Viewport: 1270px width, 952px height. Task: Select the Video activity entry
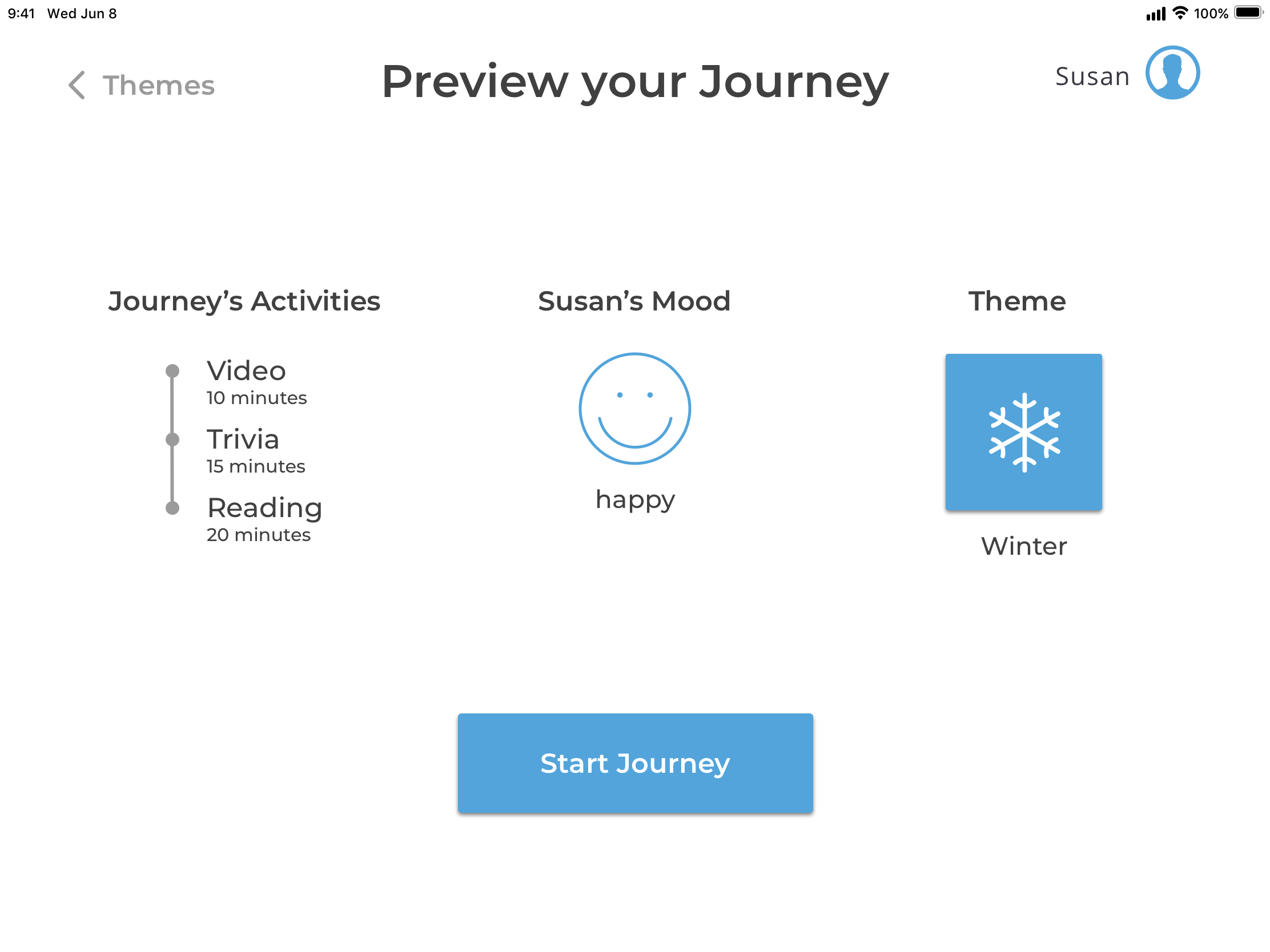pyautogui.click(x=256, y=382)
